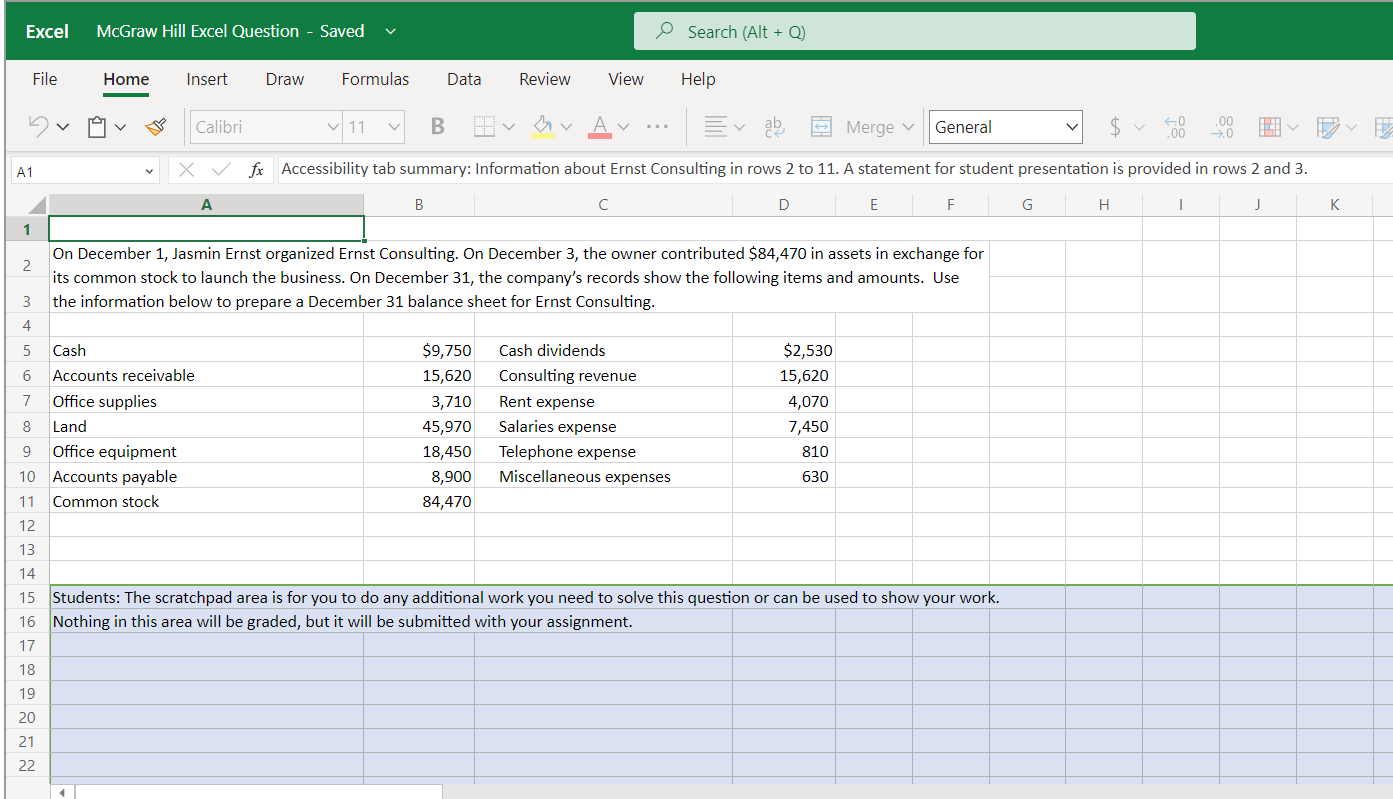1393x799 pixels.
Task: Select cell B5 containing $9,750
Action: click(x=418, y=350)
